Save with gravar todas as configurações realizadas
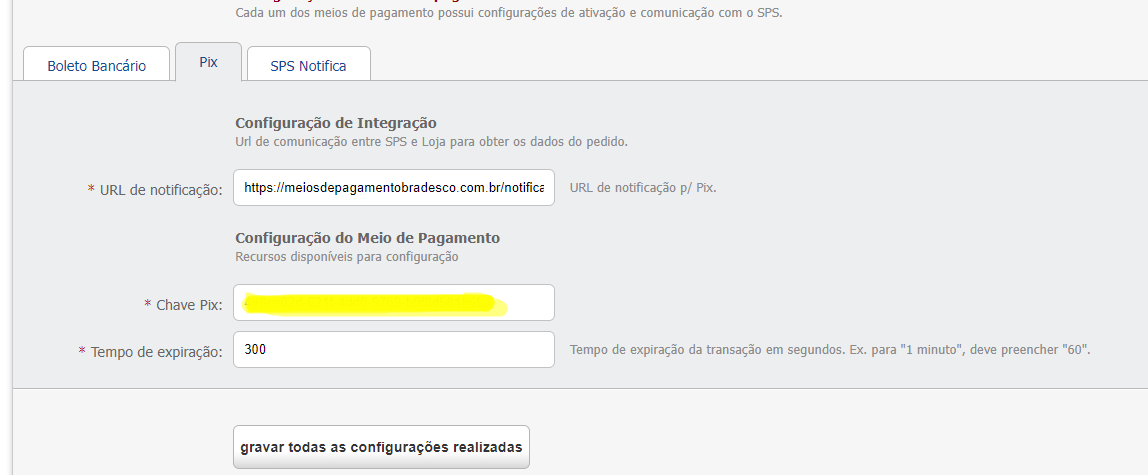Screen dimensions: 1148x475 (x=381, y=446)
